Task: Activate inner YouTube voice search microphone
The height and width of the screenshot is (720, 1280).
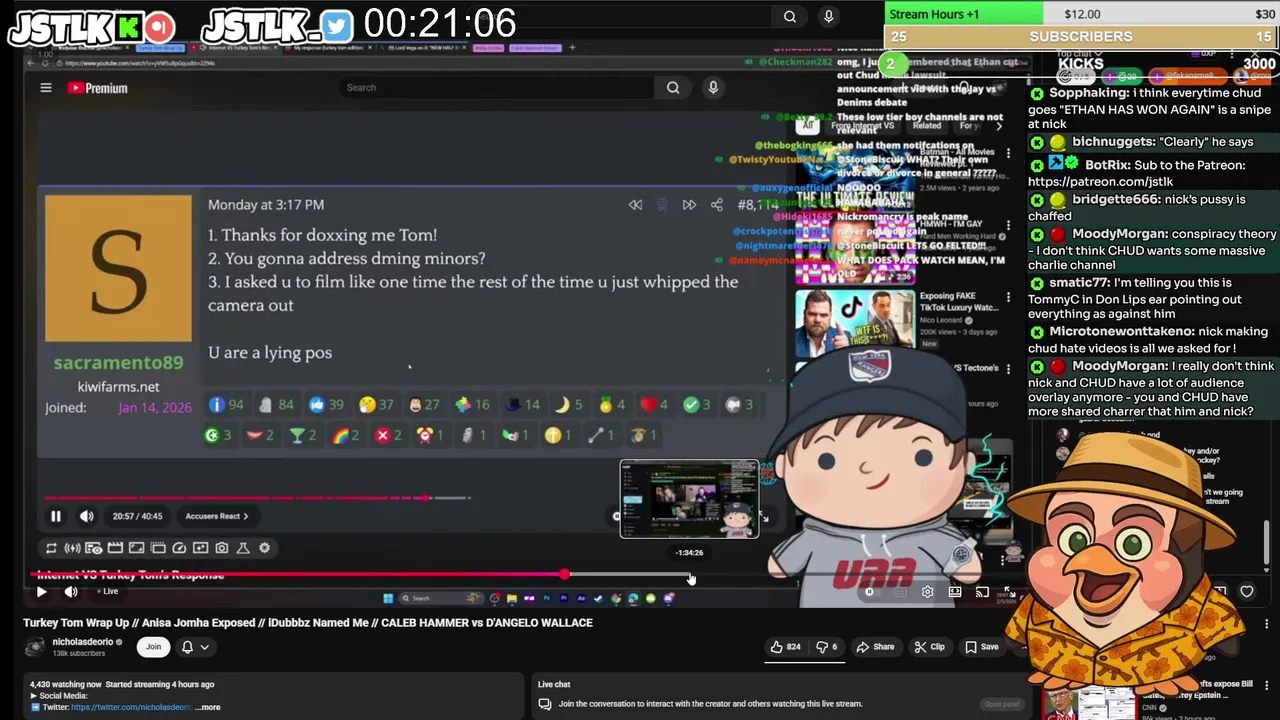Action: [713, 87]
